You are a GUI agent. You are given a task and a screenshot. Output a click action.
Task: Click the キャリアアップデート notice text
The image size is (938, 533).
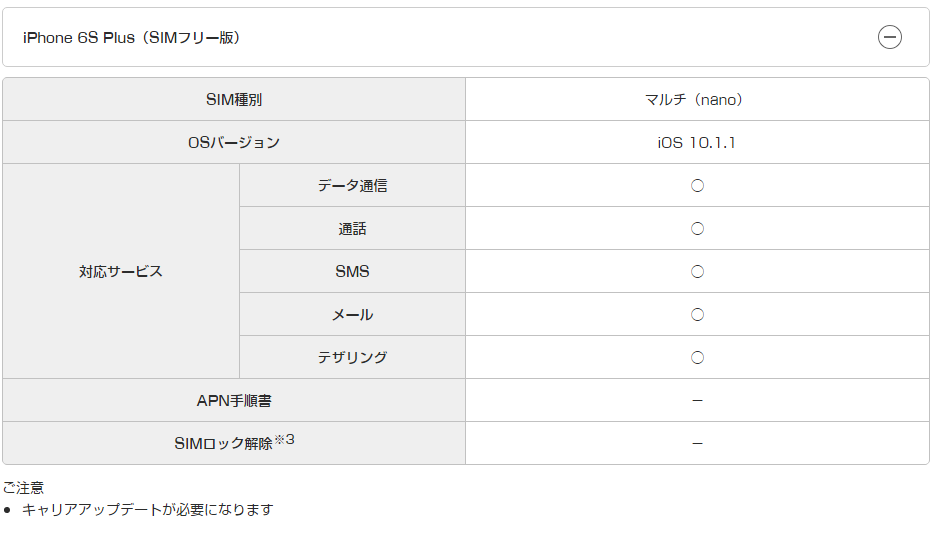148,510
